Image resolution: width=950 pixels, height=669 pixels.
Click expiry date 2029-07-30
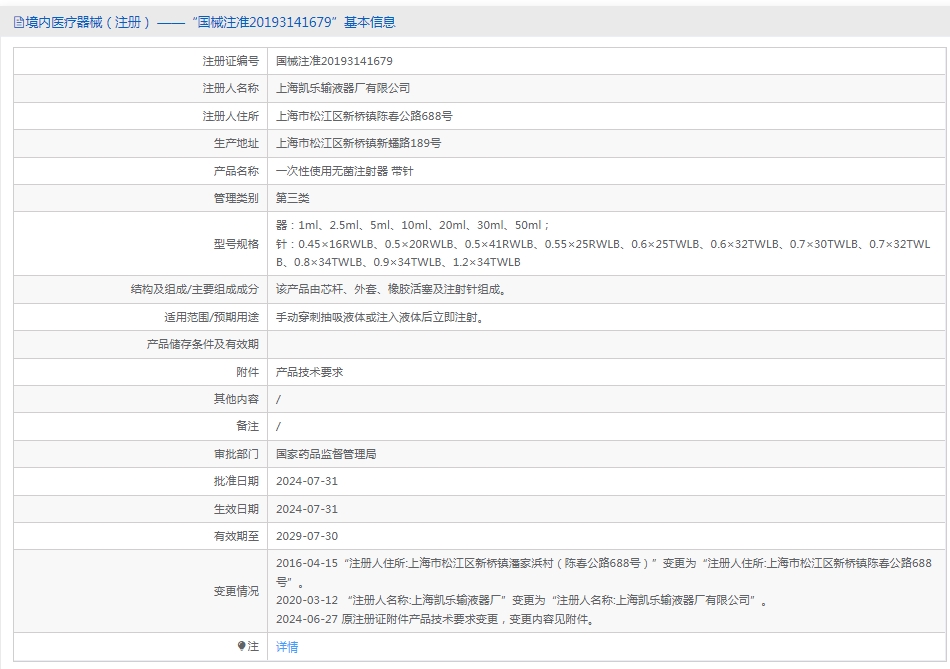[307, 536]
